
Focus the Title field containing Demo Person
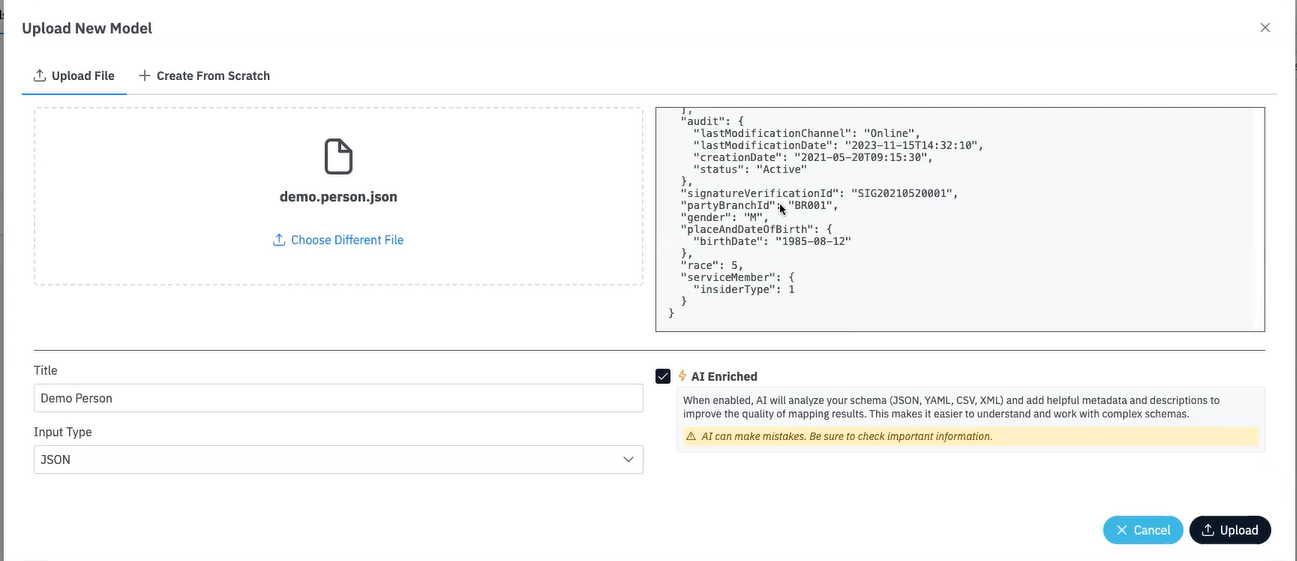tap(338, 398)
